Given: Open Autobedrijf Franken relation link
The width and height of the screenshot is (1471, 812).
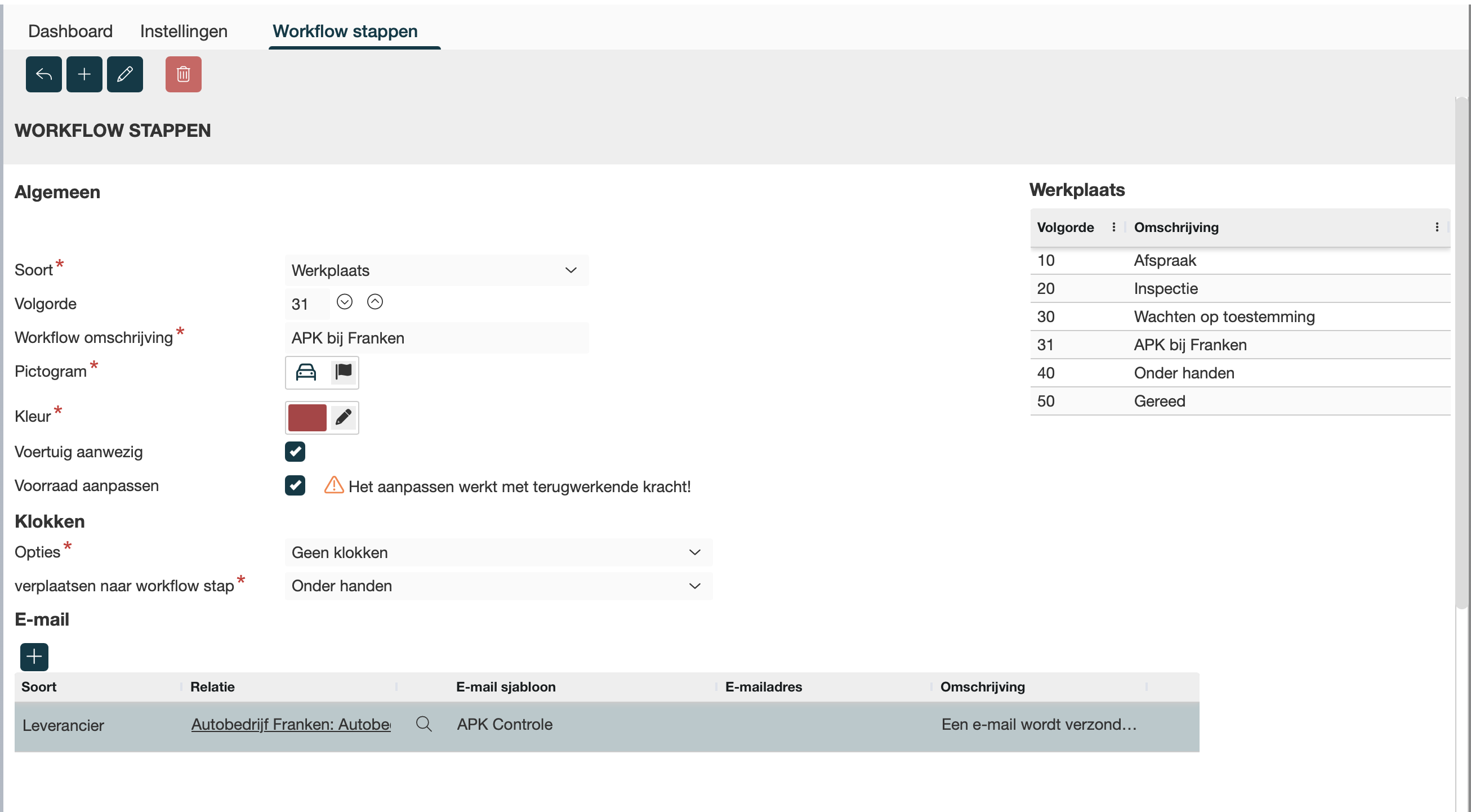Looking at the screenshot, I should click(291, 724).
